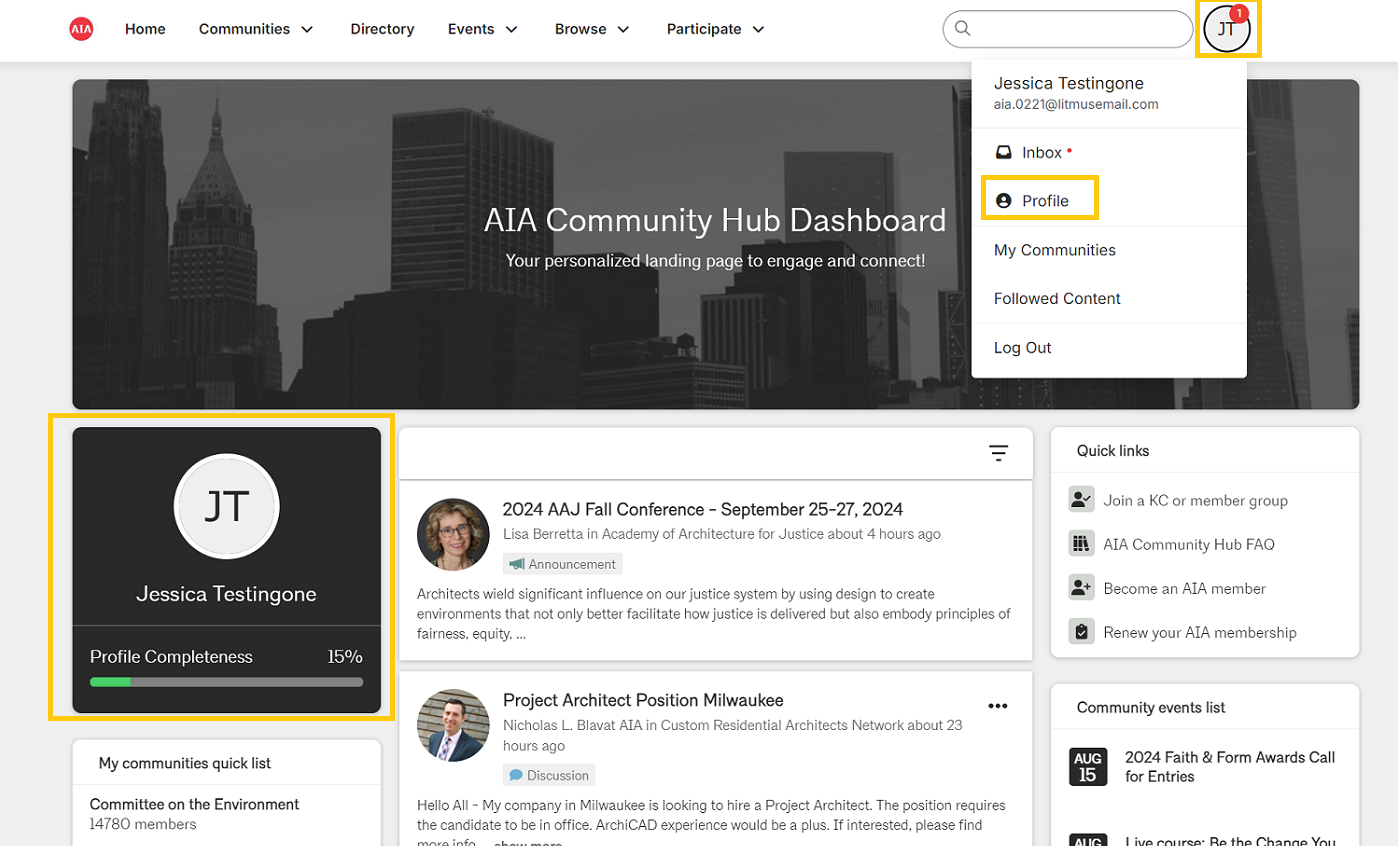The height and width of the screenshot is (846, 1398).
Task: Click the Profile person icon
Action: pyautogui.click(x=1004, y=201)
